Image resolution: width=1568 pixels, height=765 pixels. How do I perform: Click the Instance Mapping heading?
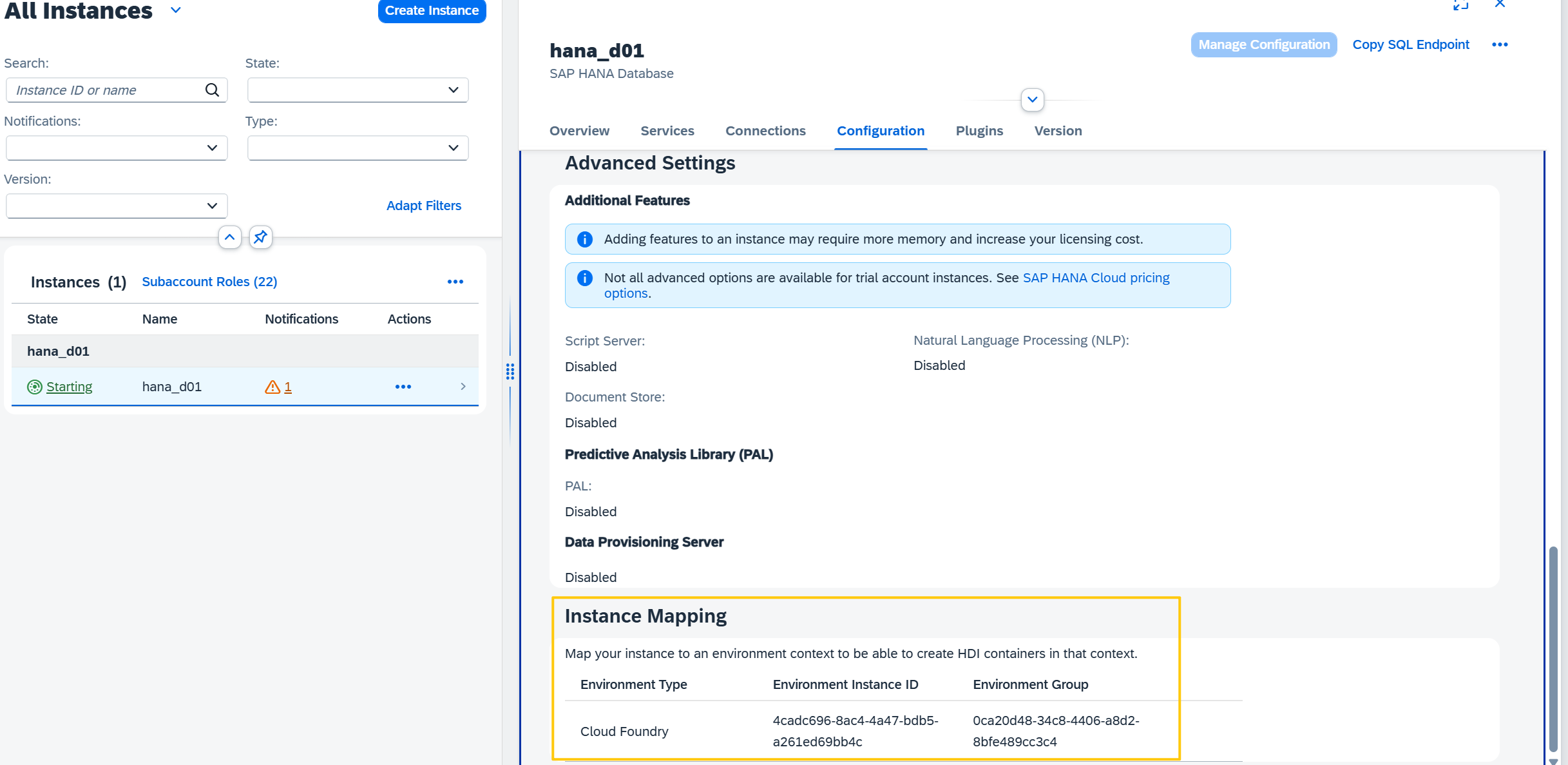[645, 616]
